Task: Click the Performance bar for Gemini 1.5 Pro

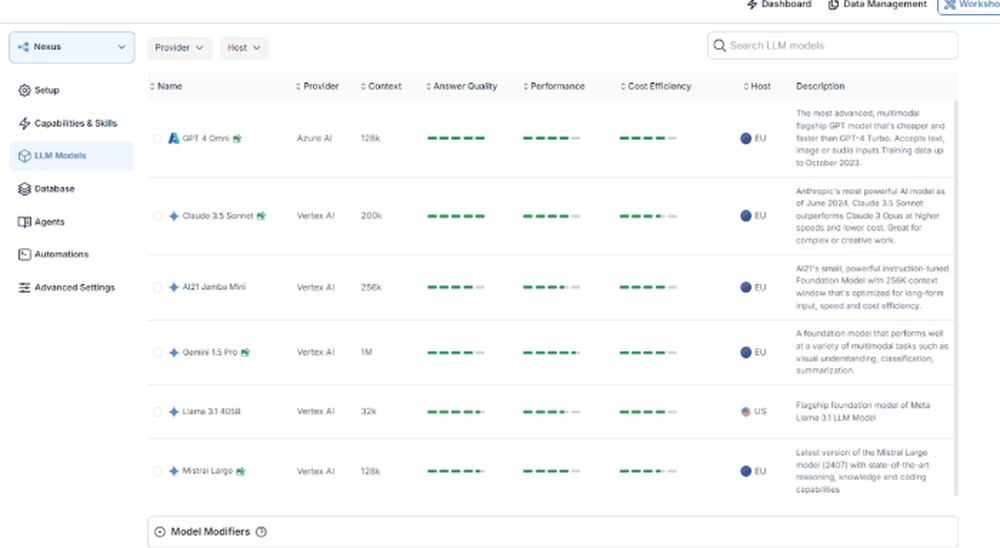Action: [552, 352]
